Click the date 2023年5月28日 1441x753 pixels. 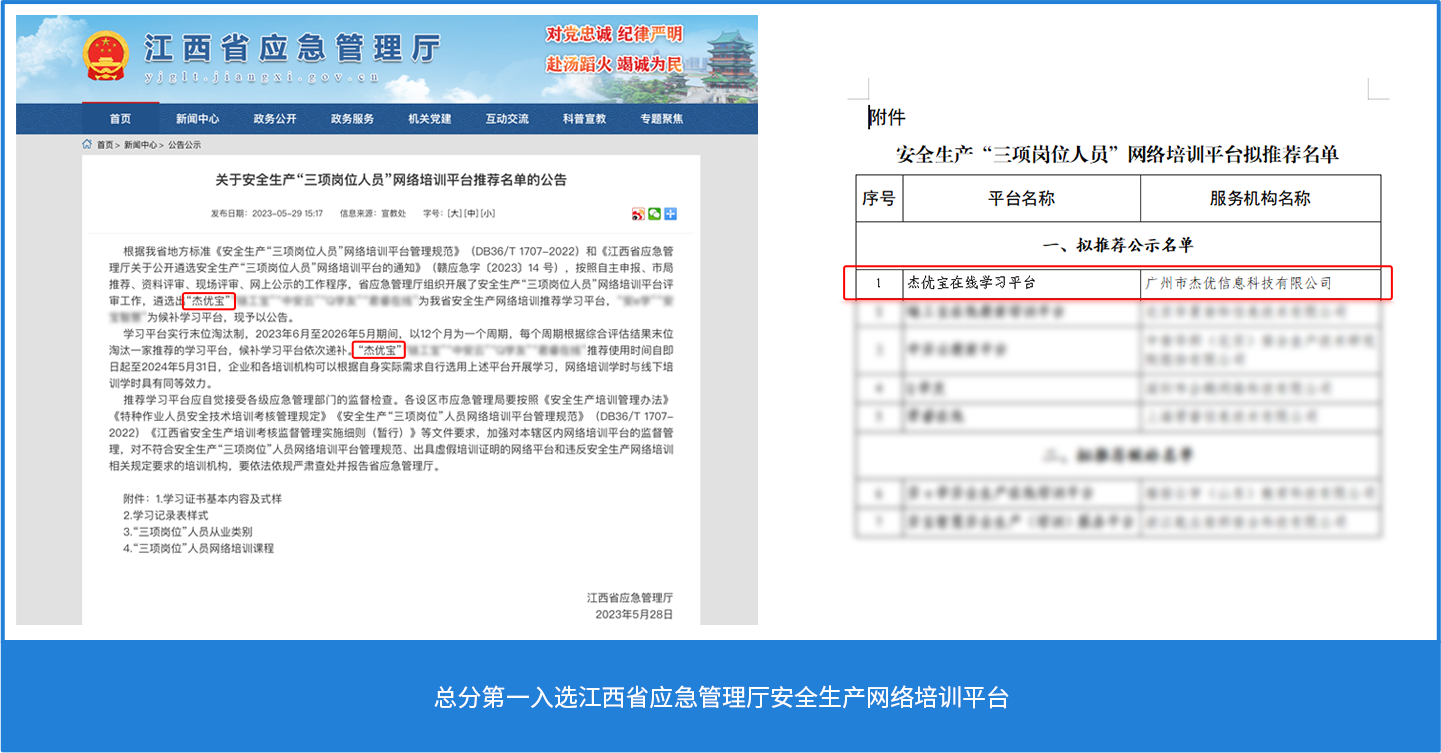click(634, 614)
